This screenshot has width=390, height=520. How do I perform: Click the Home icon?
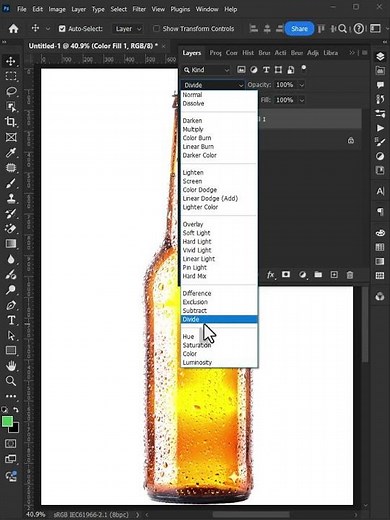point(13,29)
